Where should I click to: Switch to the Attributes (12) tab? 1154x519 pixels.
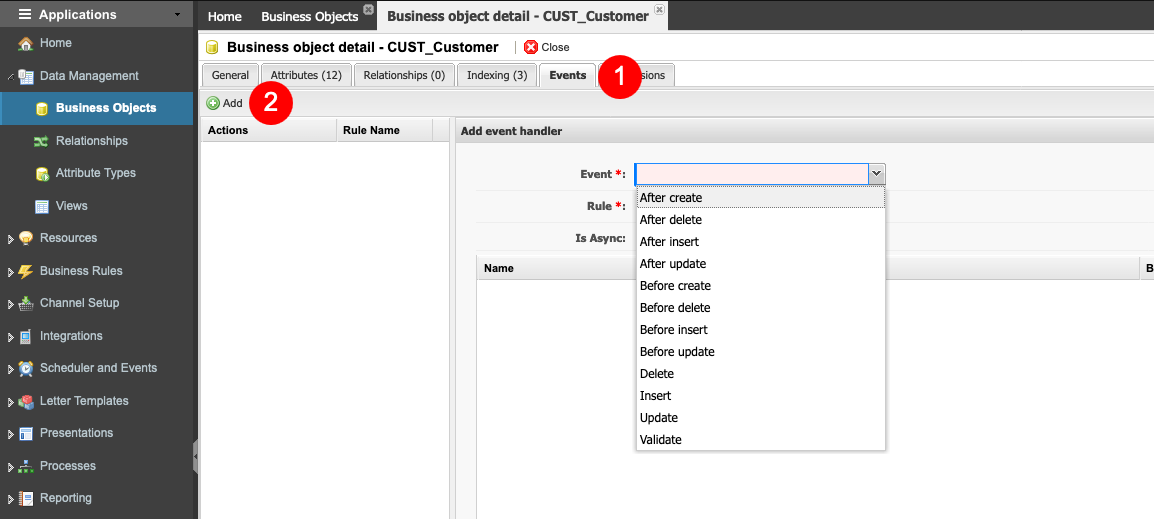tap(306, 75)
